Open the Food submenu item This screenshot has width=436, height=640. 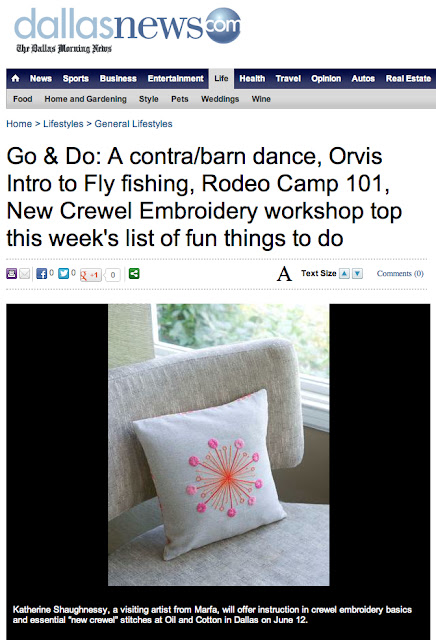click(22, 99)
